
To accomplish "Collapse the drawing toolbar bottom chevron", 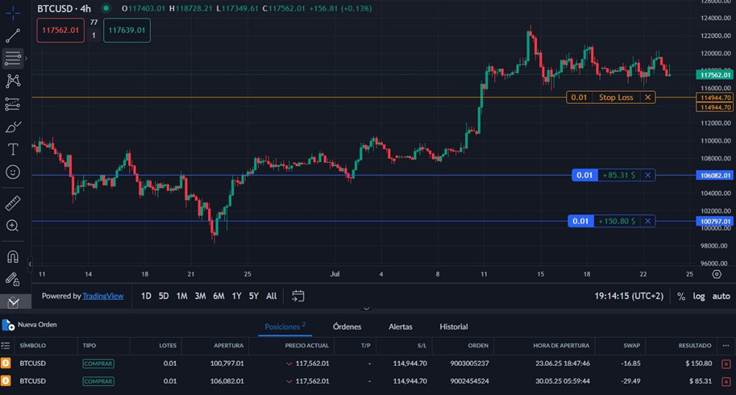I will tap(14, 302).
